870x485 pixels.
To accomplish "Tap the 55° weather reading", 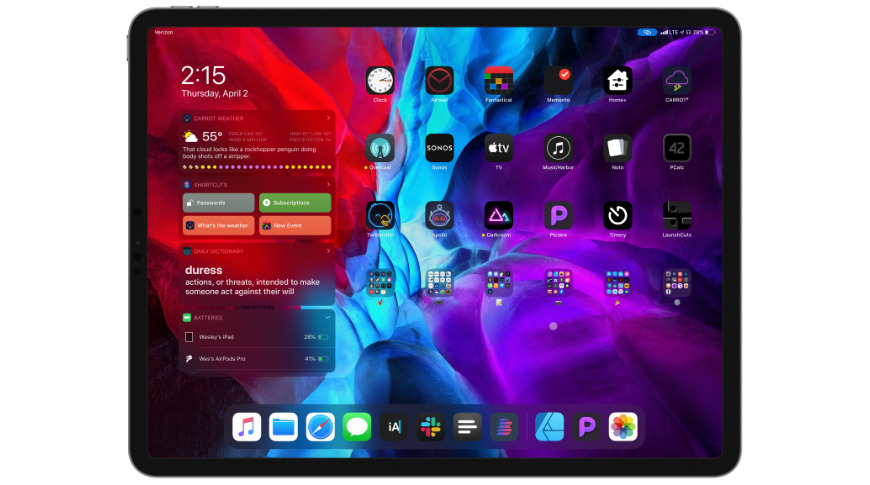I will click(212, 137).
